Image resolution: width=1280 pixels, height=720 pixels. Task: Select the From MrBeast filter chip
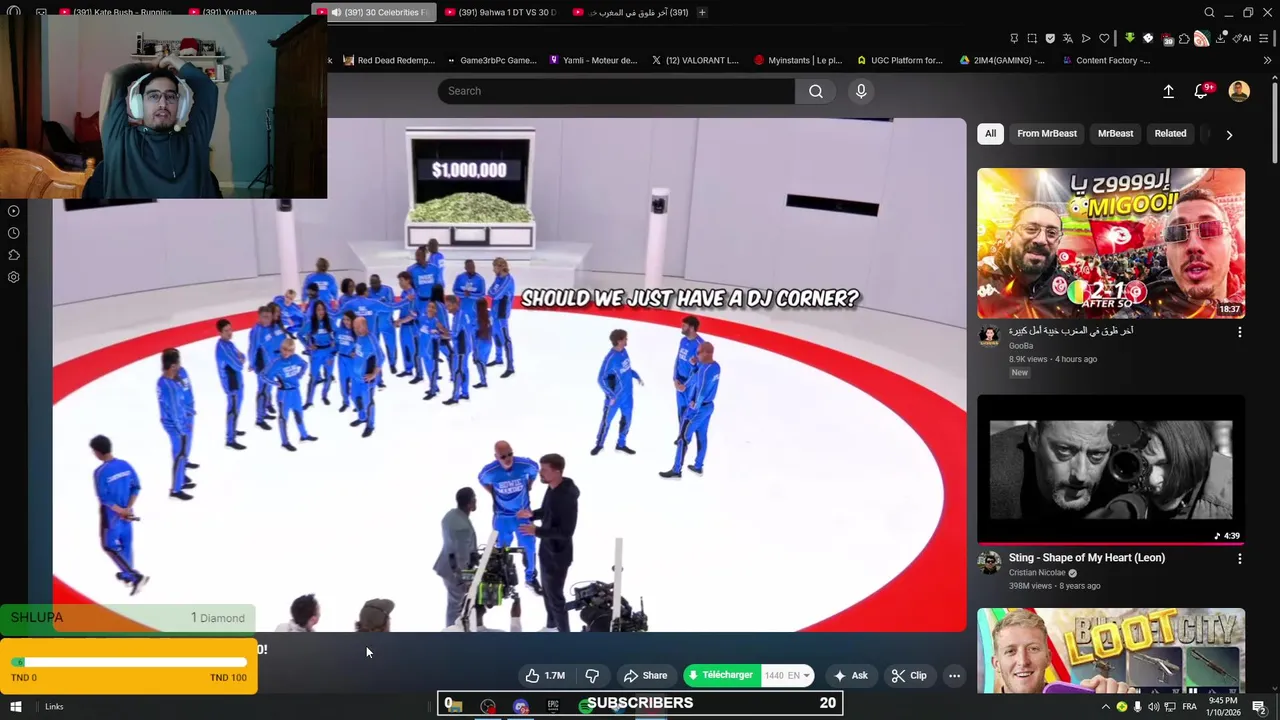point(1047,133)
